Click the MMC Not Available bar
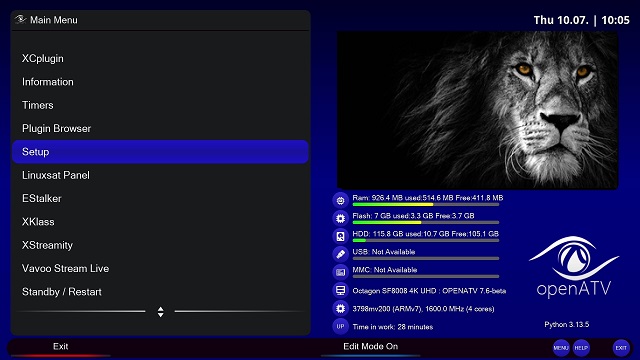 tap(426, 276)
